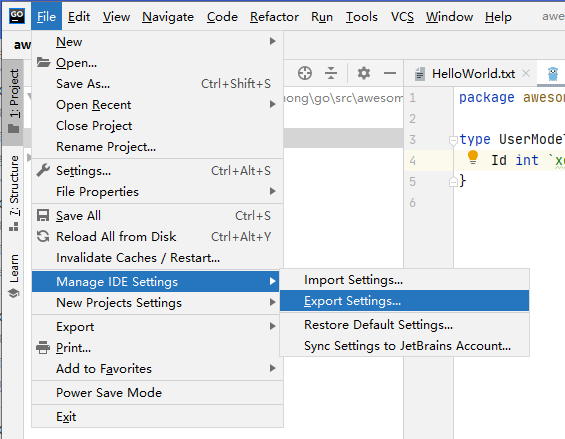The image size is (565, 439).
Task: Open the VCS menu
Action: tap(402, 17)
